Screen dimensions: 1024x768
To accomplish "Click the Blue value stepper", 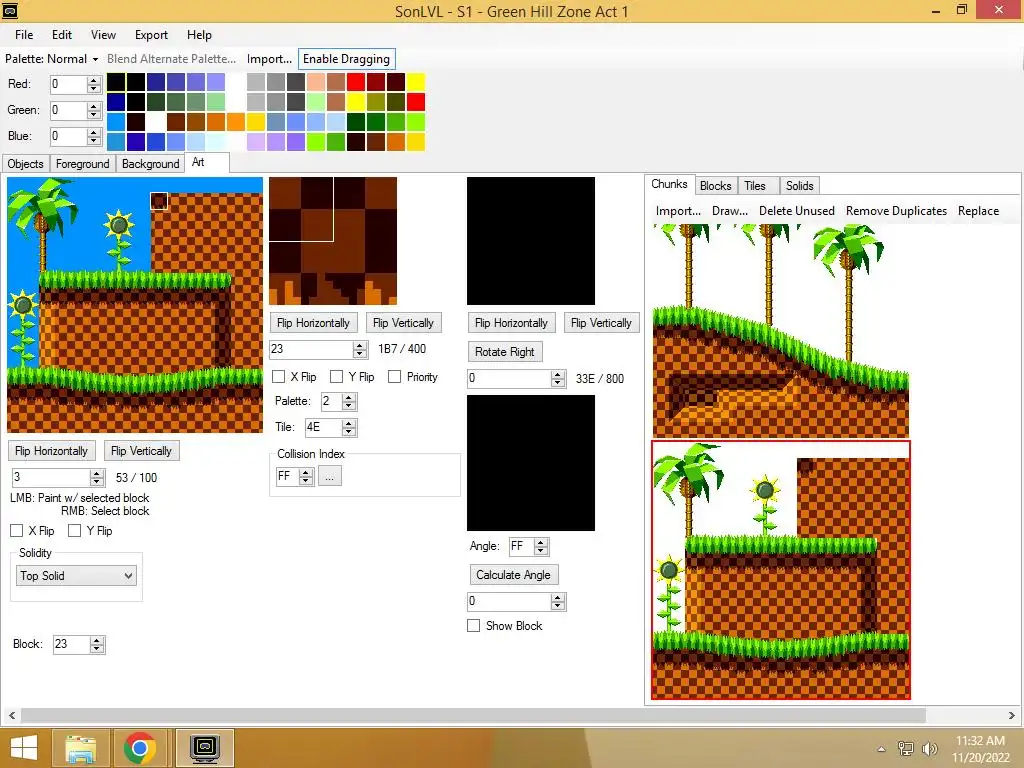I will 93,136.
